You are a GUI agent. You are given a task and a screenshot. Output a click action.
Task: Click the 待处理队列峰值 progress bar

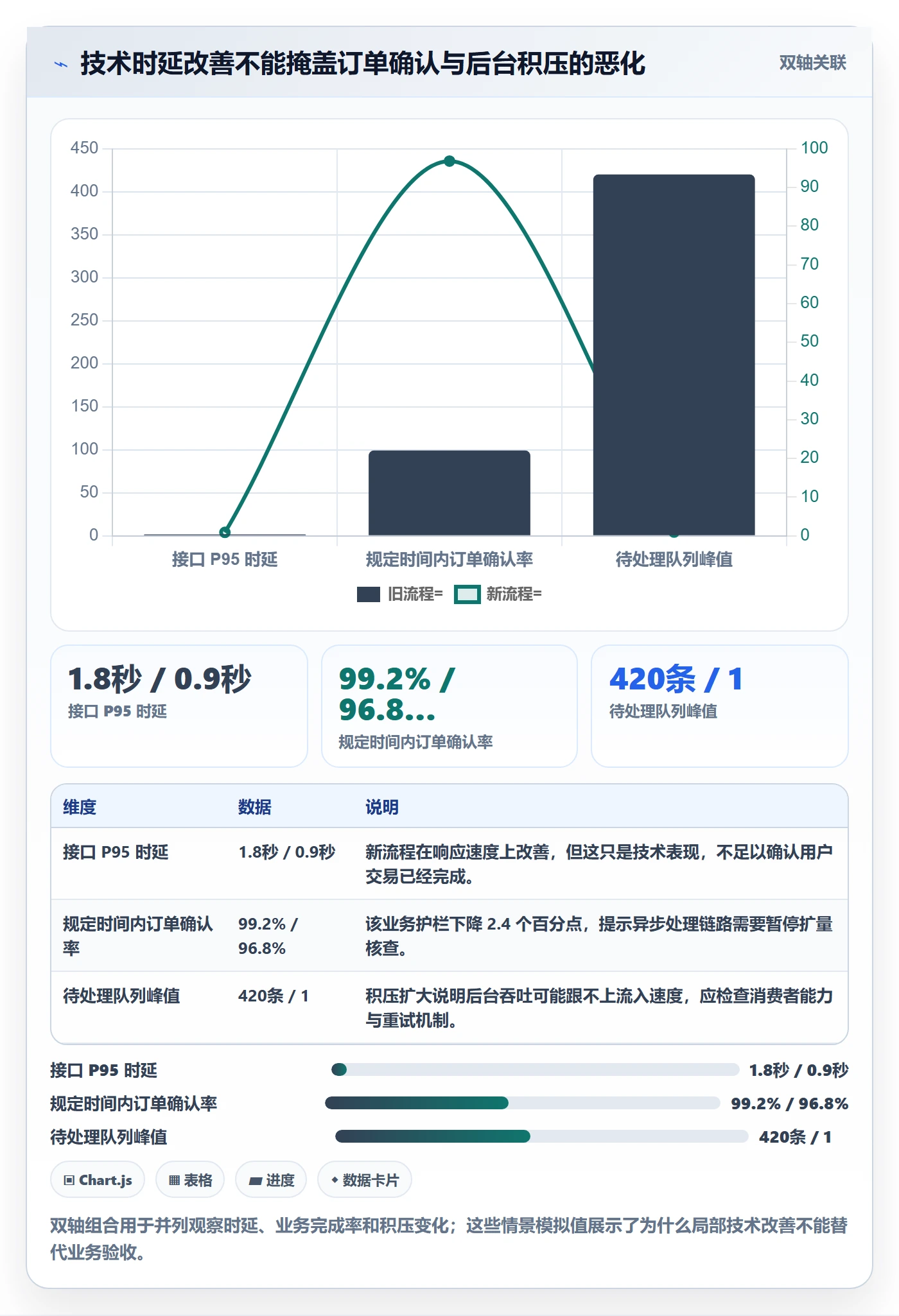pos(541,1136)
